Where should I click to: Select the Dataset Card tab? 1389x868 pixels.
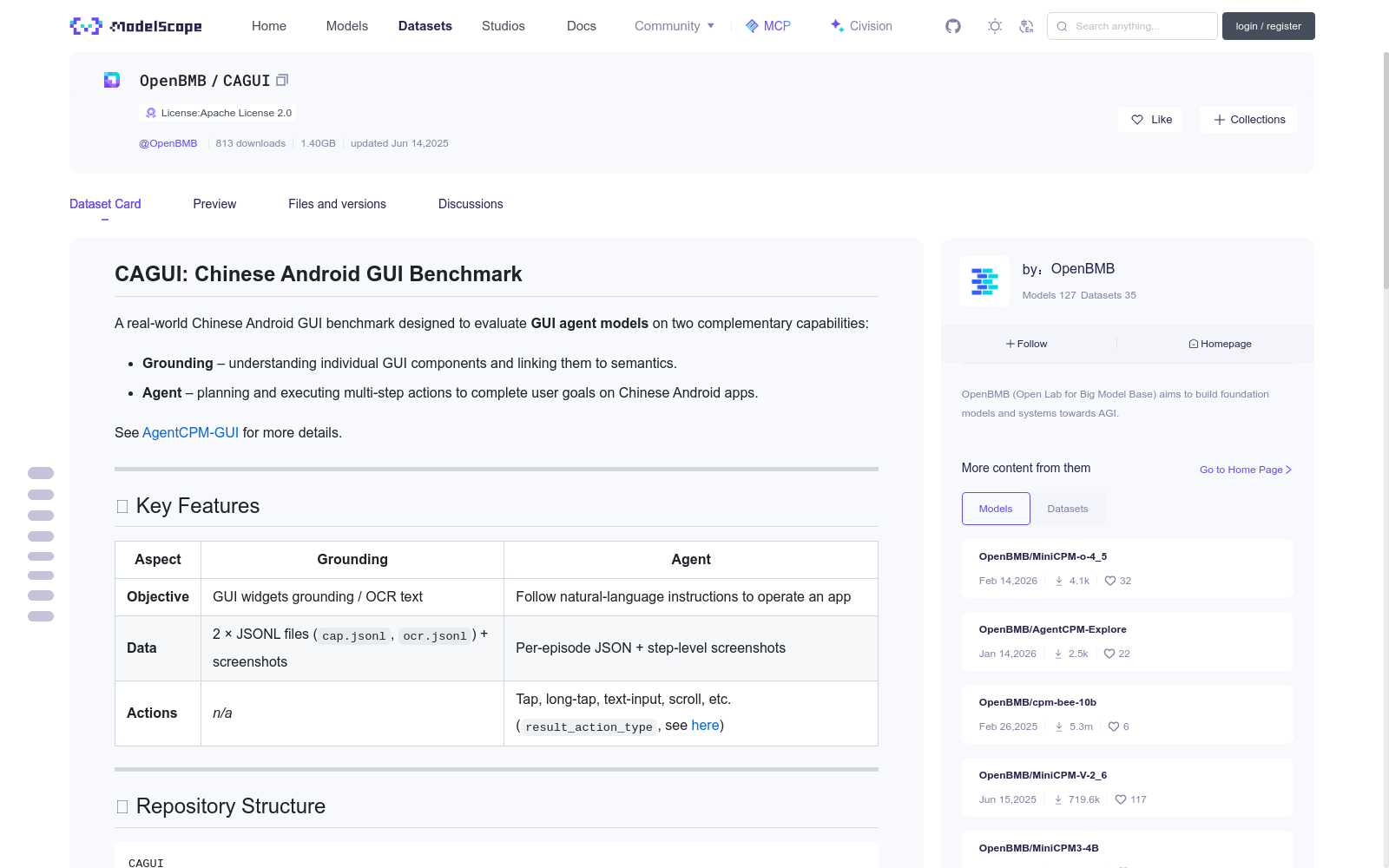(105, 204)
